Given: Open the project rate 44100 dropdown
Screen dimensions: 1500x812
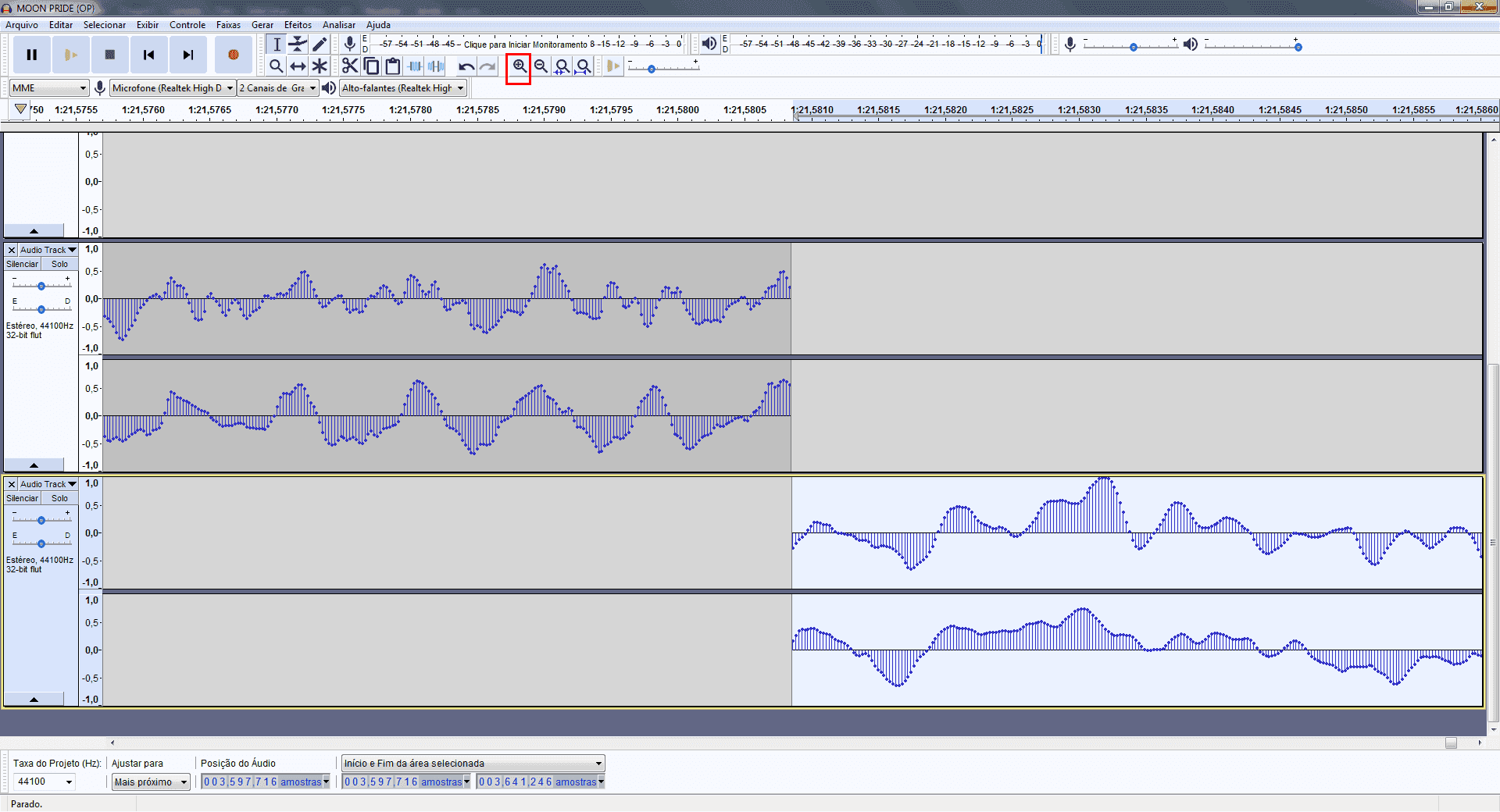Looking at the screenshot, I should (x=45, y=782).
